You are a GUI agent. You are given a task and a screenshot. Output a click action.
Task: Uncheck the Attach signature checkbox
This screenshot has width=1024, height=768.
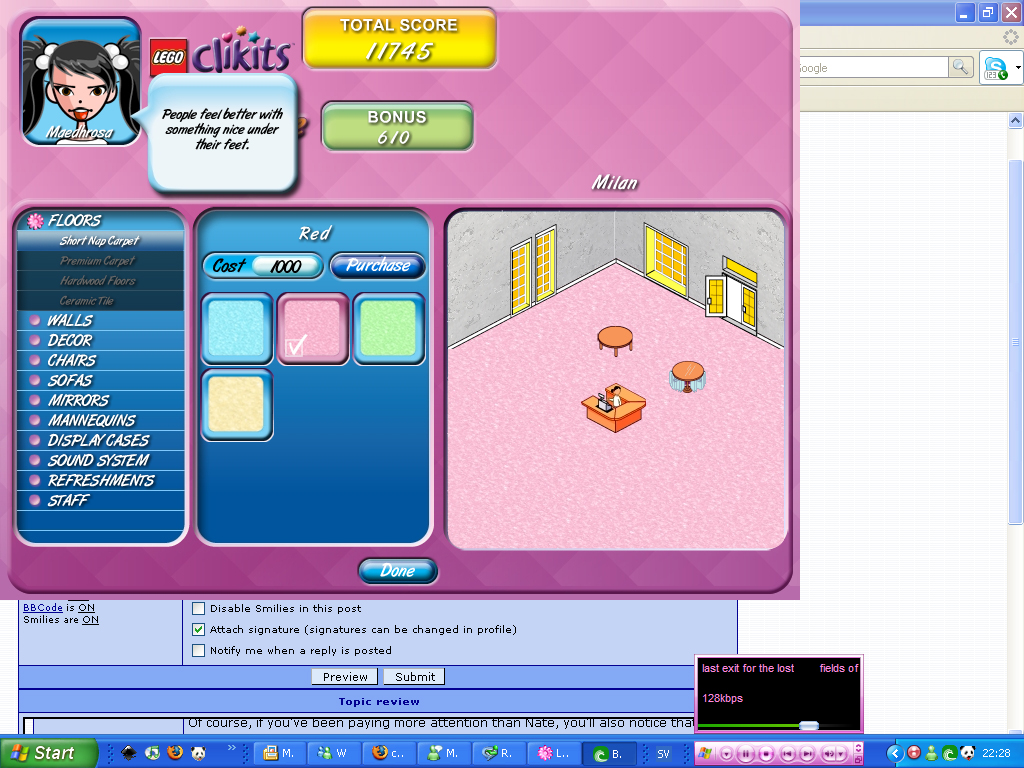click(x=199, y=630)
